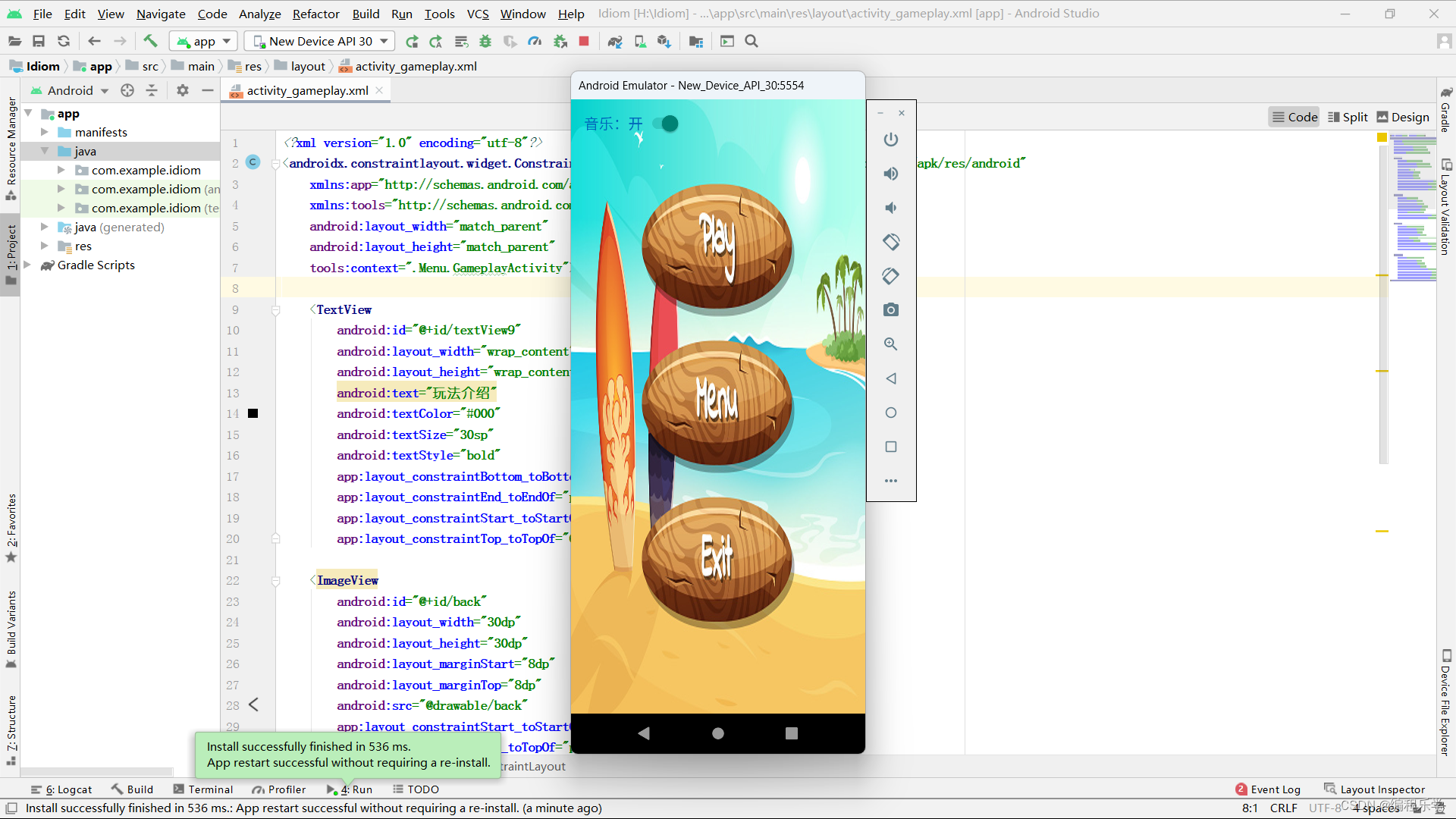Image resolution: width=1456 pixels, height=819 pixels.
Task: Expand Gradle Scripts tree node
Action: [x=27, y=265]
